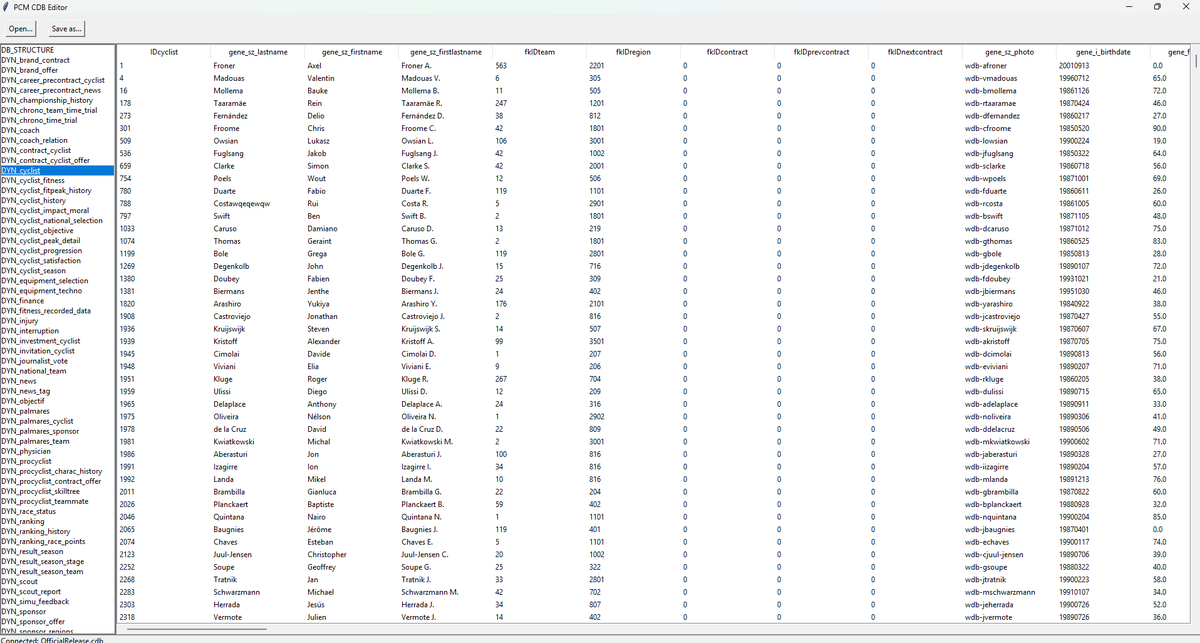Select DYN_brand_contract table
The width and height of the screenshot is (1200, 643).
pos(36,60)
